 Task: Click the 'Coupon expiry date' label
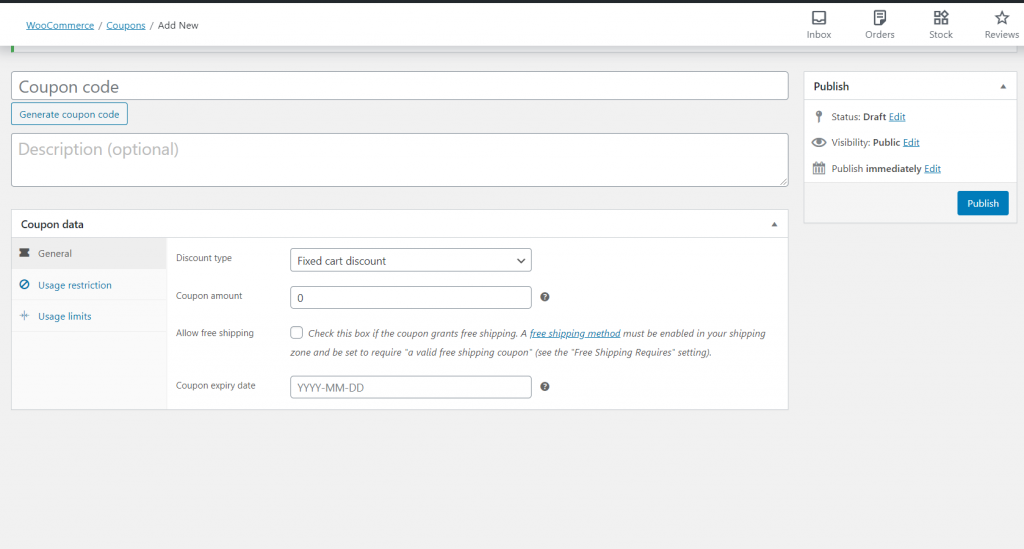(216, 386)
